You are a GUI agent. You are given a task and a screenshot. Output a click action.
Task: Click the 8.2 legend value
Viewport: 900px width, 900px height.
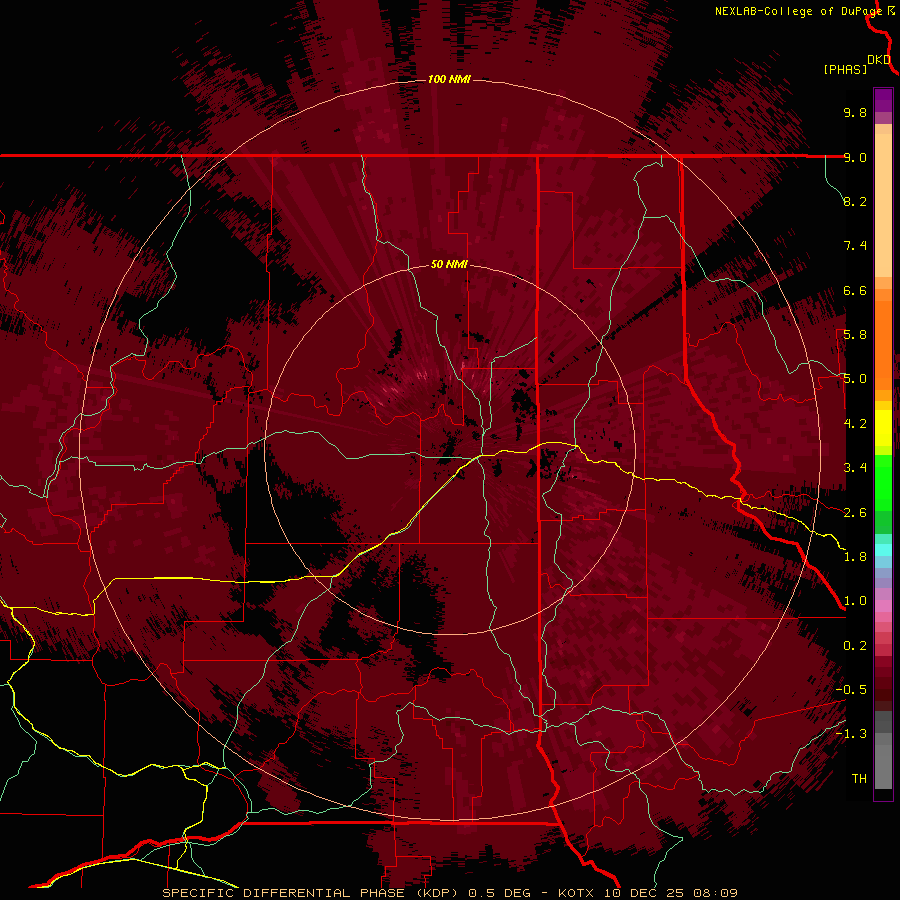click(855, 201)
